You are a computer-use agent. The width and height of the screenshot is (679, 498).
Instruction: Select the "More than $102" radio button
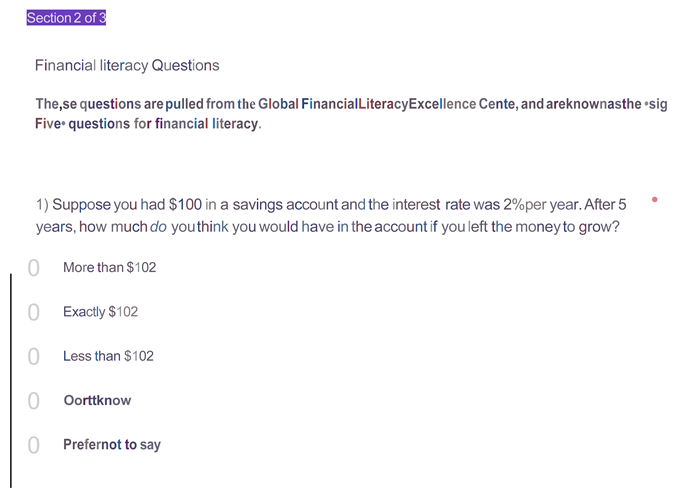coord(34,268)
